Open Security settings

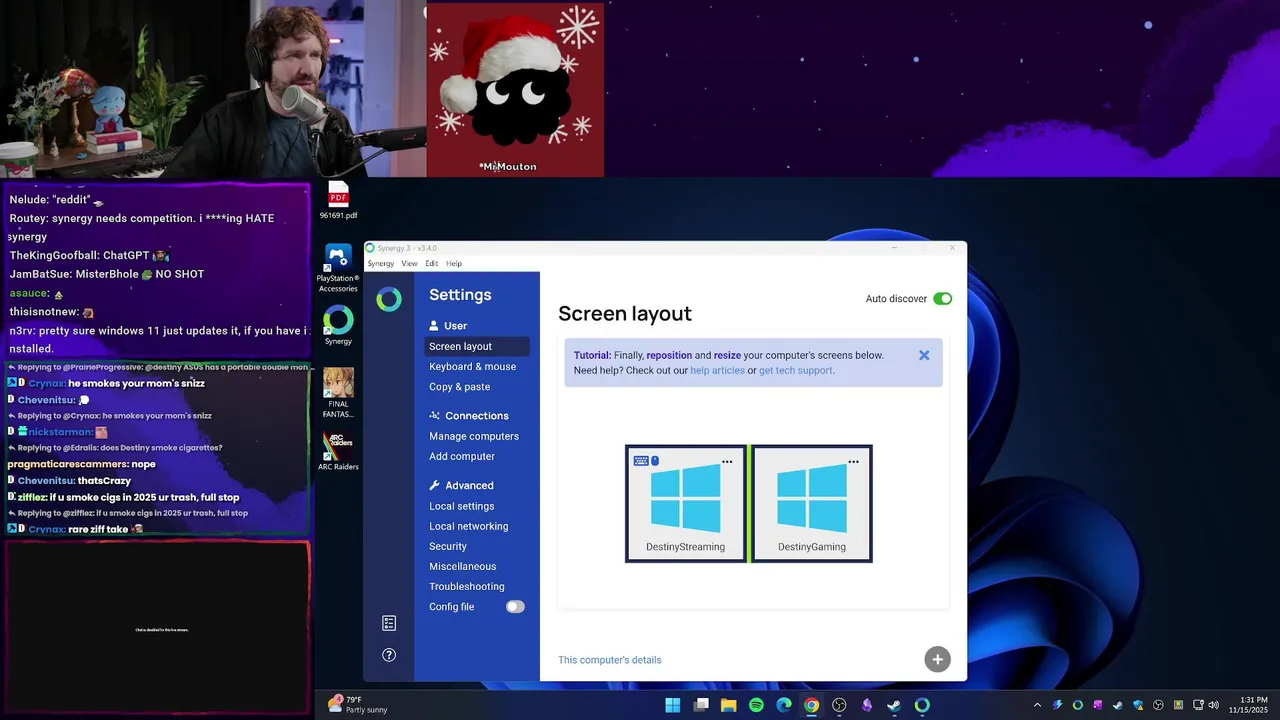click(x=448, y=546)
